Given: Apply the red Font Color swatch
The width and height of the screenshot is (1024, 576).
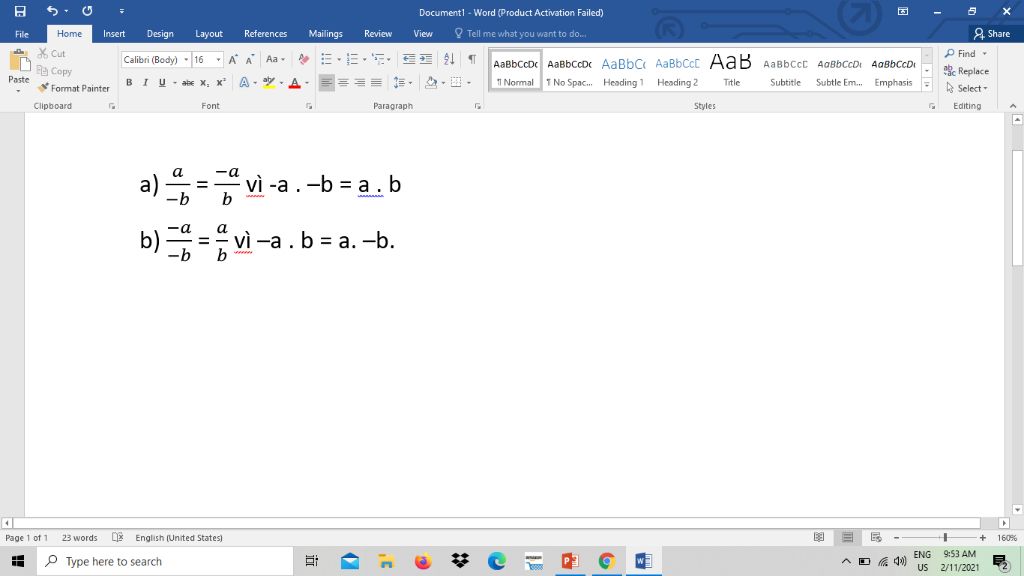Looking at the screenshot, I should pyautogui.click(x=295, y=82).
